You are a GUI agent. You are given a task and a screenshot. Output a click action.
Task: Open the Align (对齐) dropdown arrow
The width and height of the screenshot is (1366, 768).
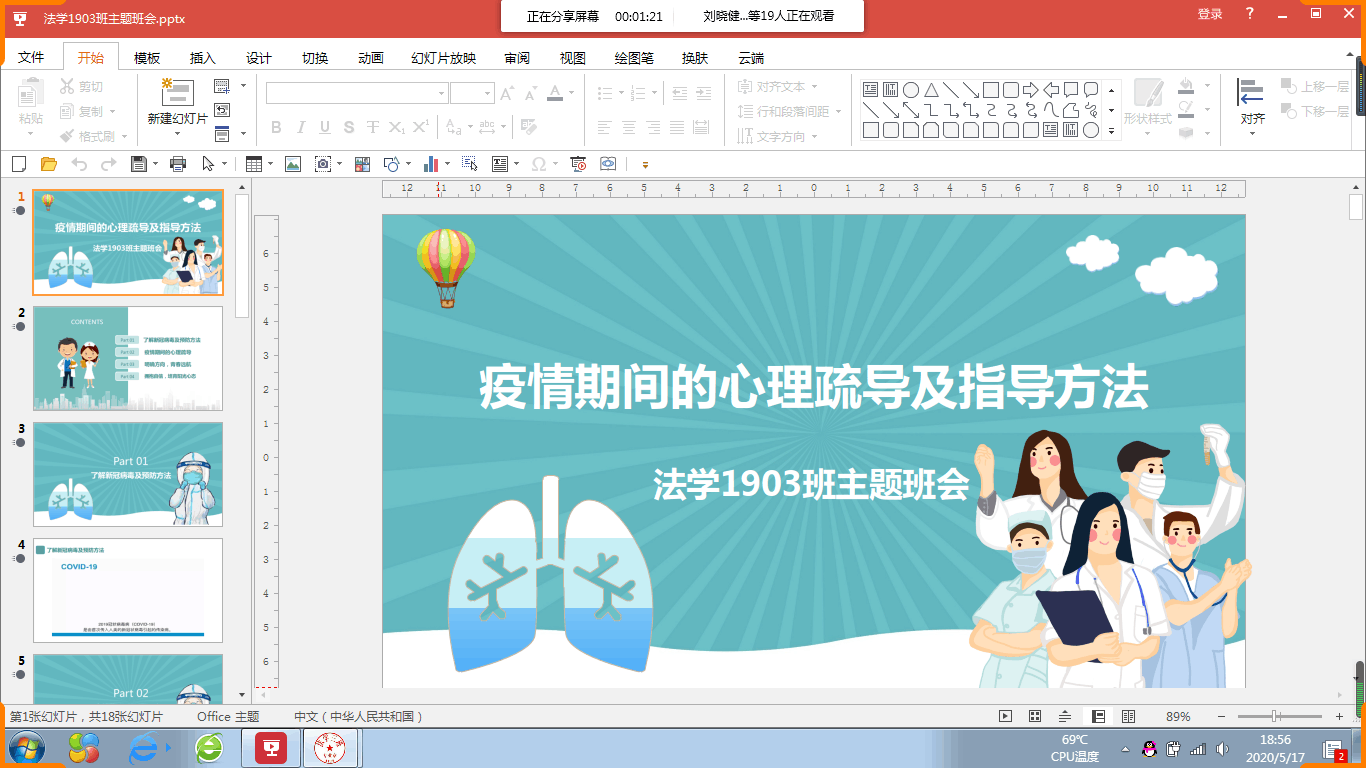click(1251, 133)
